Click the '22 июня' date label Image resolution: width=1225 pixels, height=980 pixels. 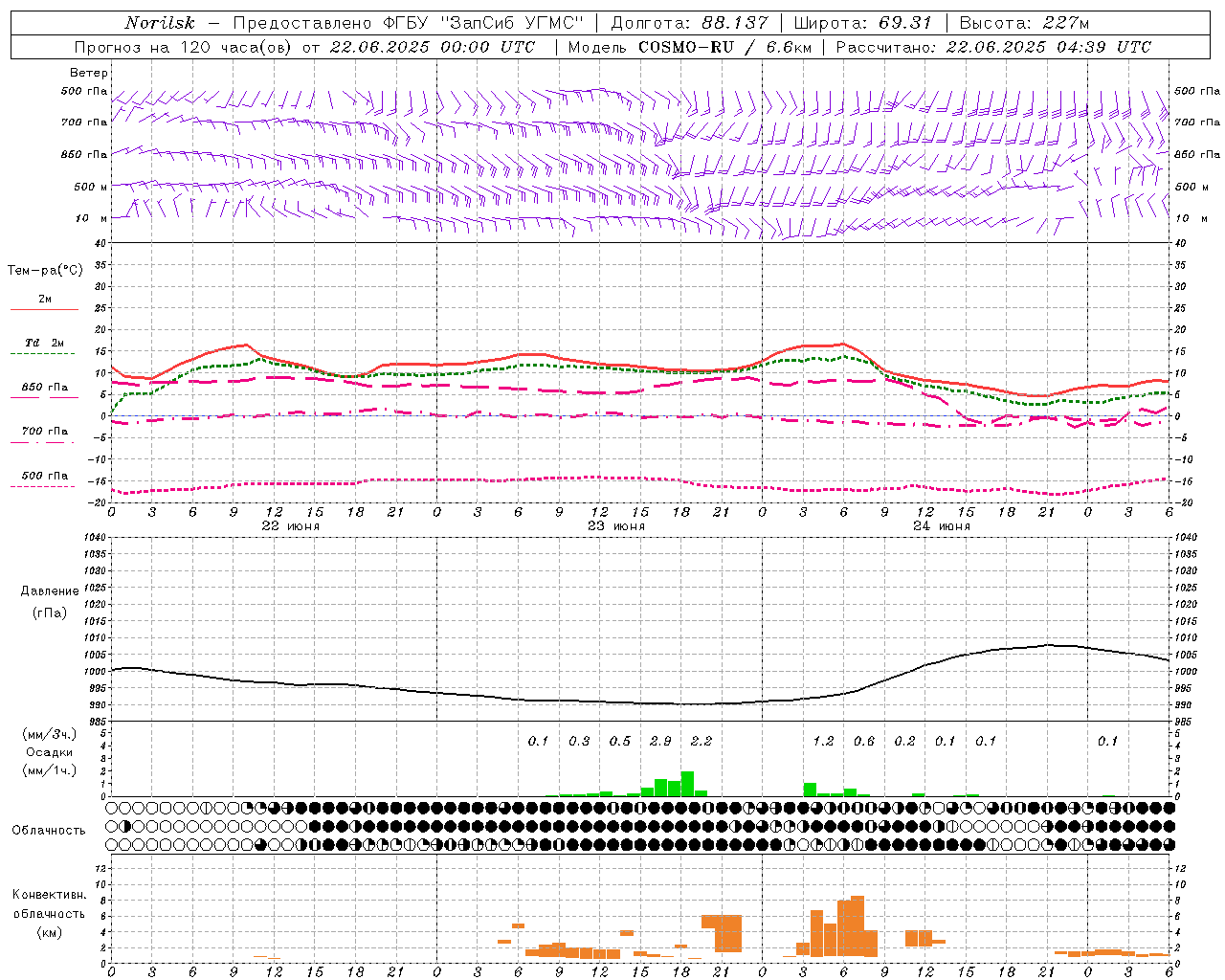[291, 526]
